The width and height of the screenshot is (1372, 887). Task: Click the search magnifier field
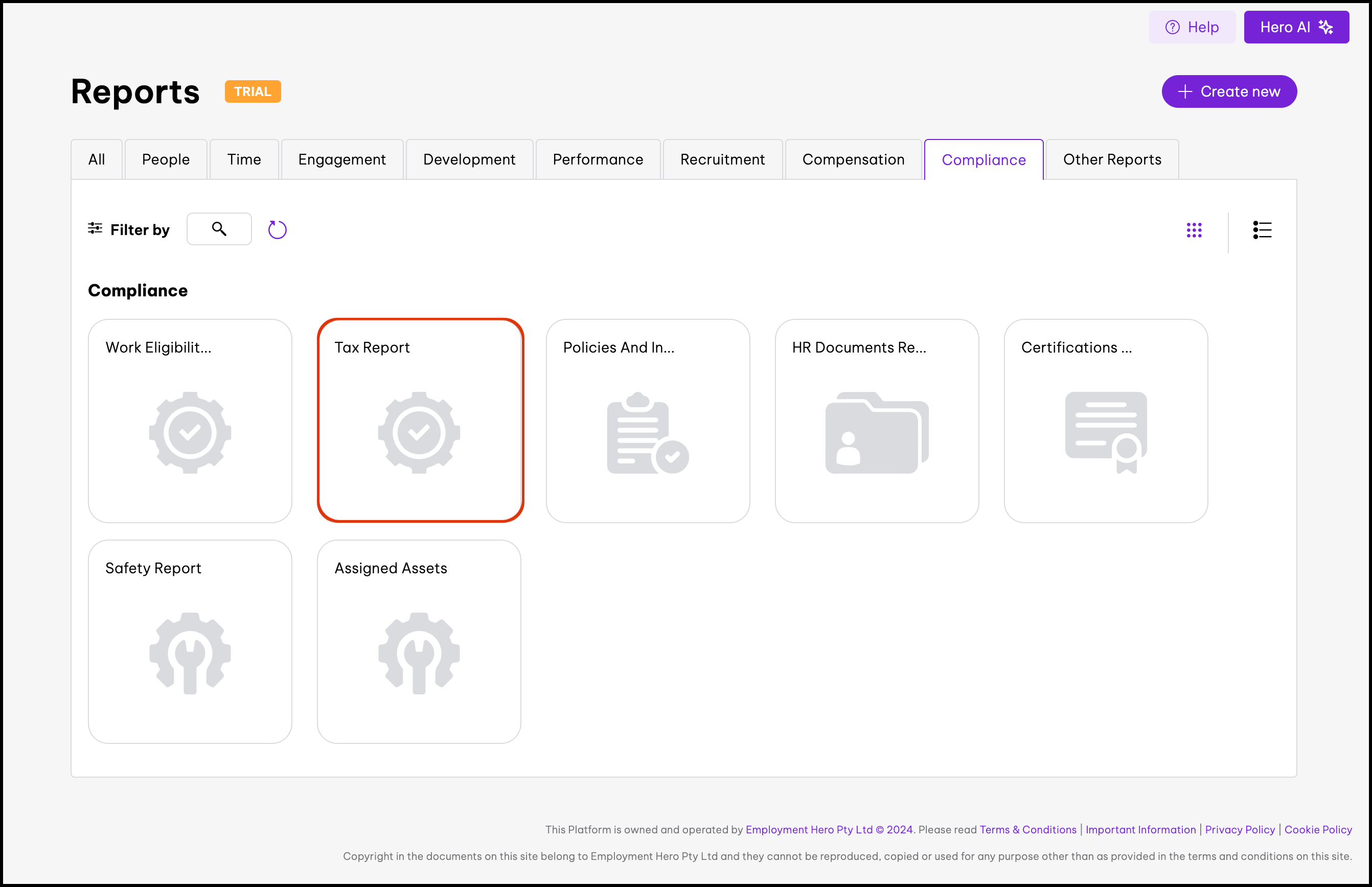[219, 229]
